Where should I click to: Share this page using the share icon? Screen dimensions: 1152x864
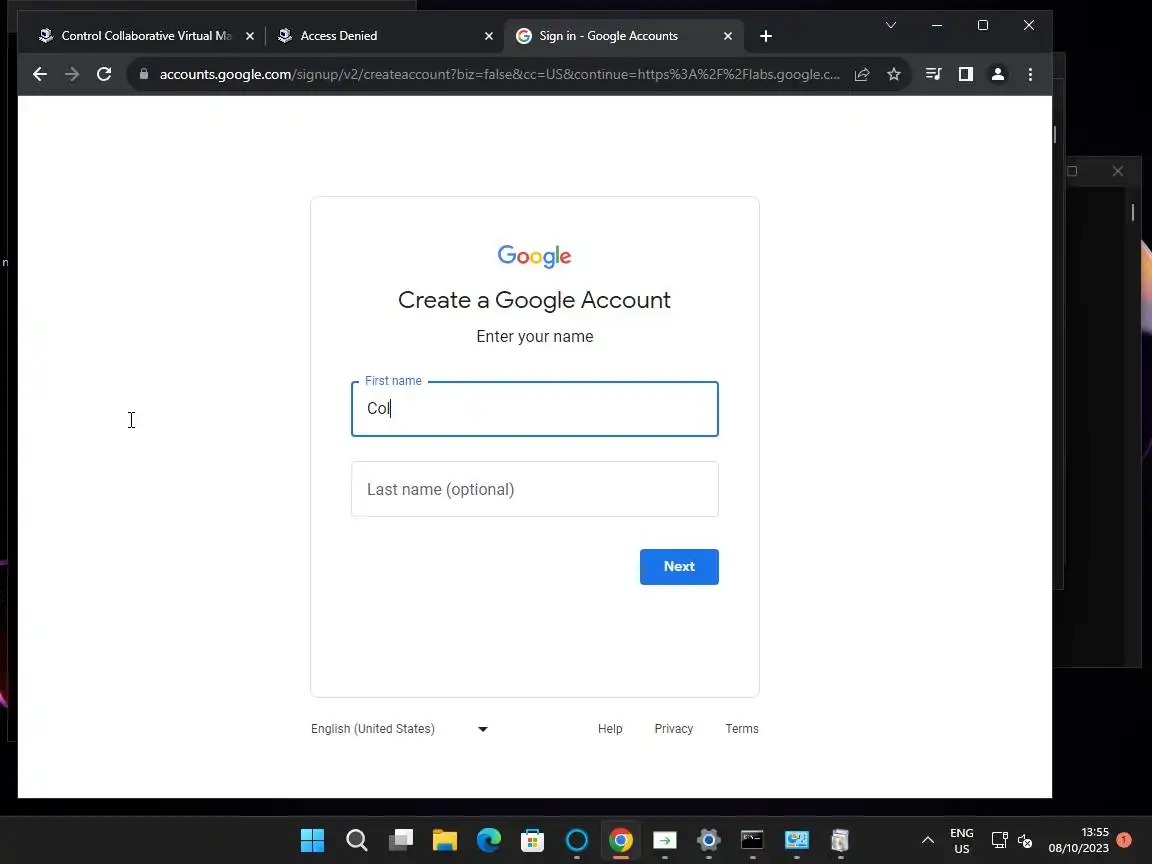pyautogui.click(x=862, y=74)
